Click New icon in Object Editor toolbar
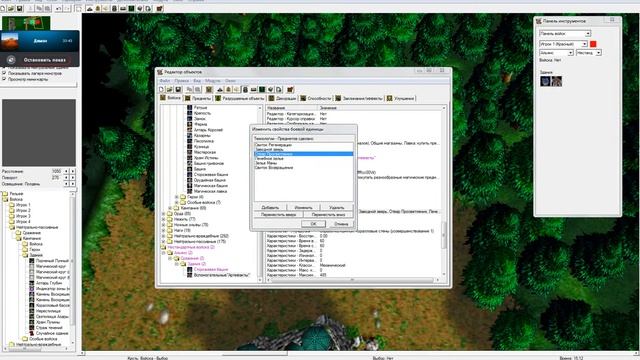The width and height of the screenshot is (640, 360). 162,89
